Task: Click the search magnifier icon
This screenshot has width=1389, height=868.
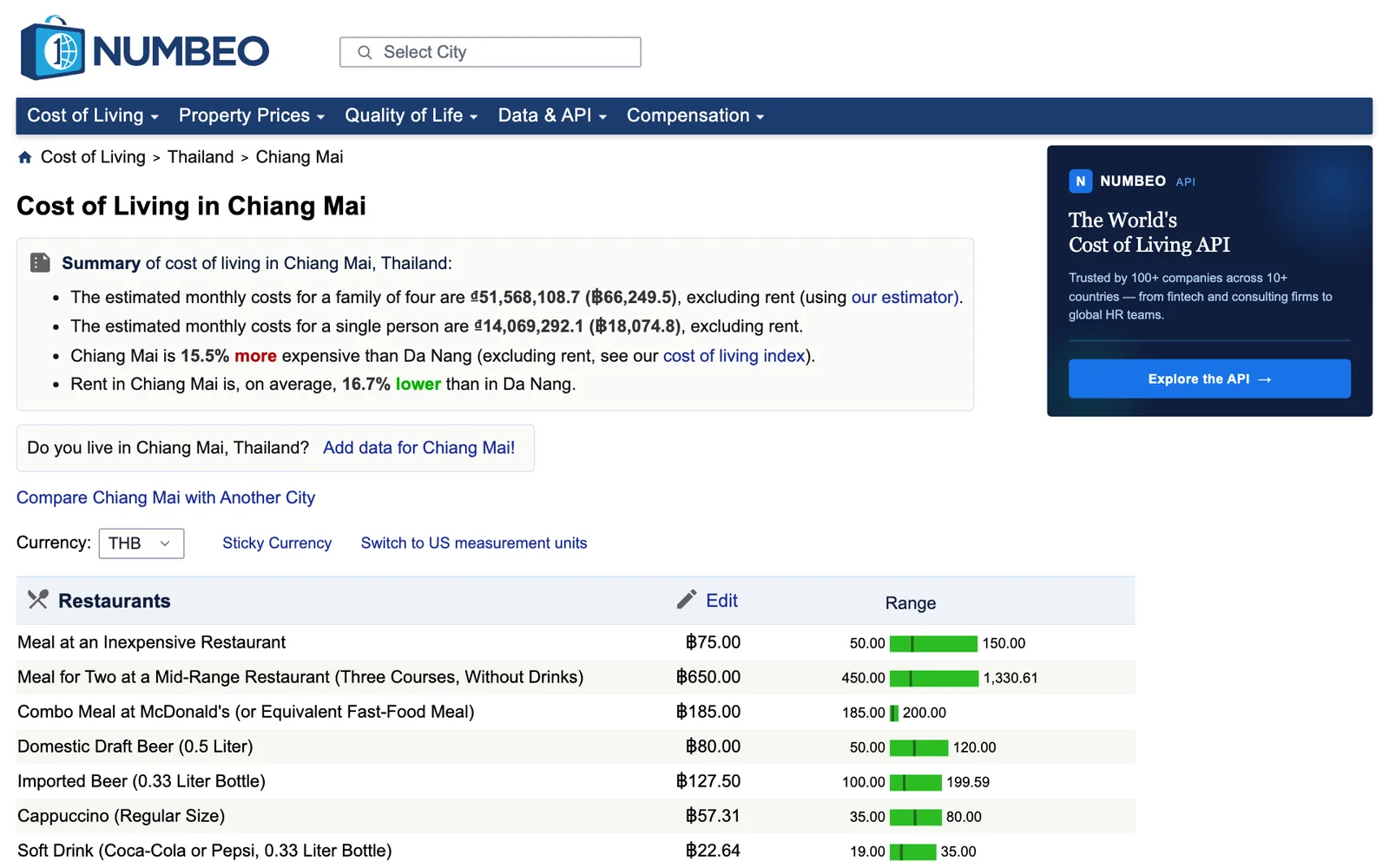Action: coord(365,53)
